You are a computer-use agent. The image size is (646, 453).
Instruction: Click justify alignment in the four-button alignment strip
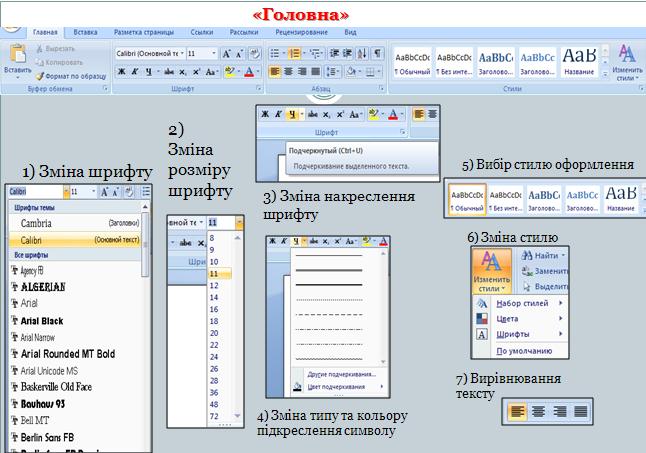coord(580,411)
